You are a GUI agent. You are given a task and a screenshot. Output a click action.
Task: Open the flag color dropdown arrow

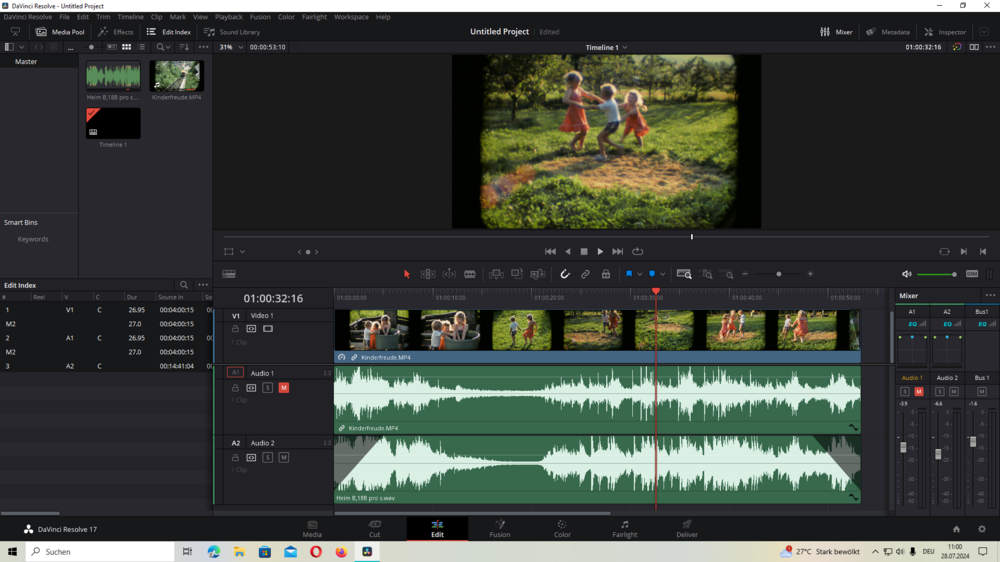click(x=639, y=274)
